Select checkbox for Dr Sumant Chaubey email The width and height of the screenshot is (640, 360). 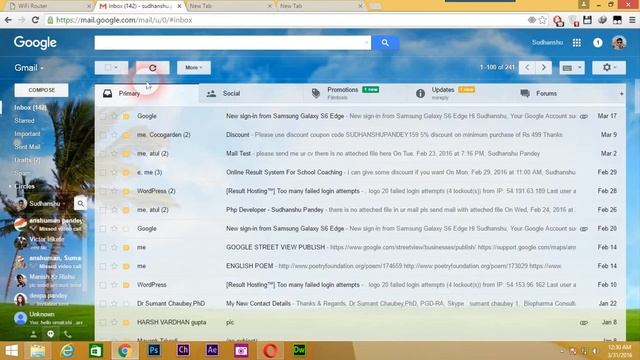(x=103, y=304)
